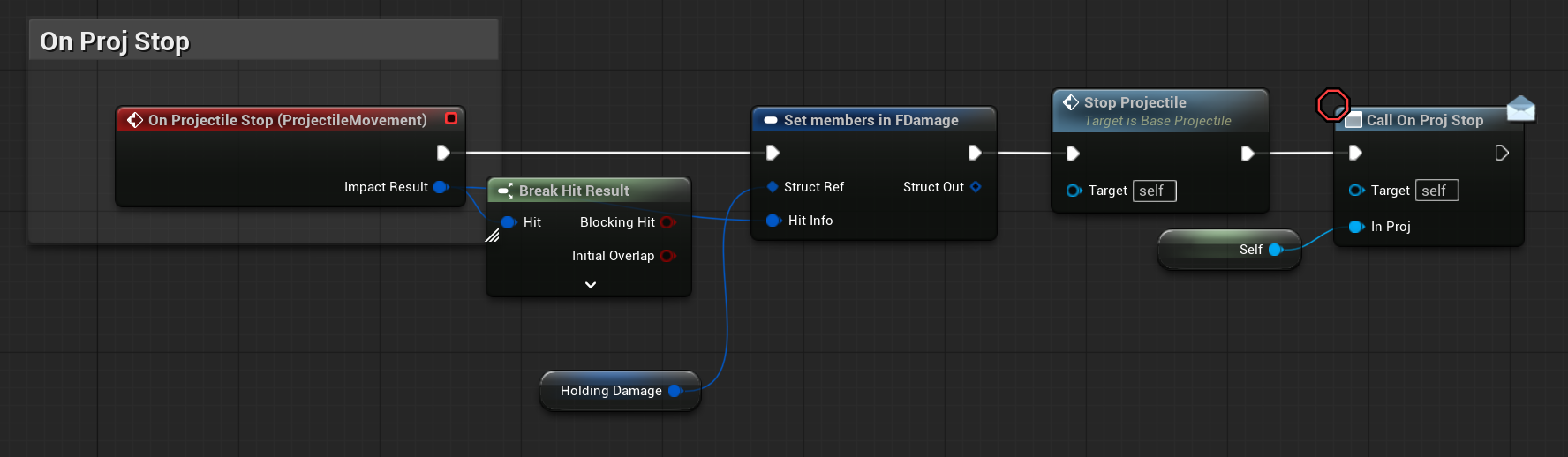Screen dimensions: 1568x457
Task: Click the Blocking Hit boolean pin
Action: point(667,222)
